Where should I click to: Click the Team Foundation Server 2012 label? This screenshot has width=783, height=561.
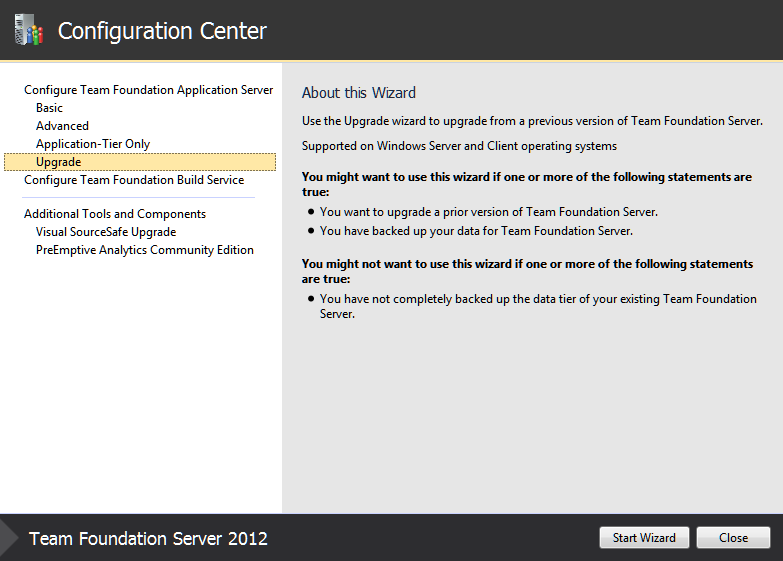tap(148, 539)
